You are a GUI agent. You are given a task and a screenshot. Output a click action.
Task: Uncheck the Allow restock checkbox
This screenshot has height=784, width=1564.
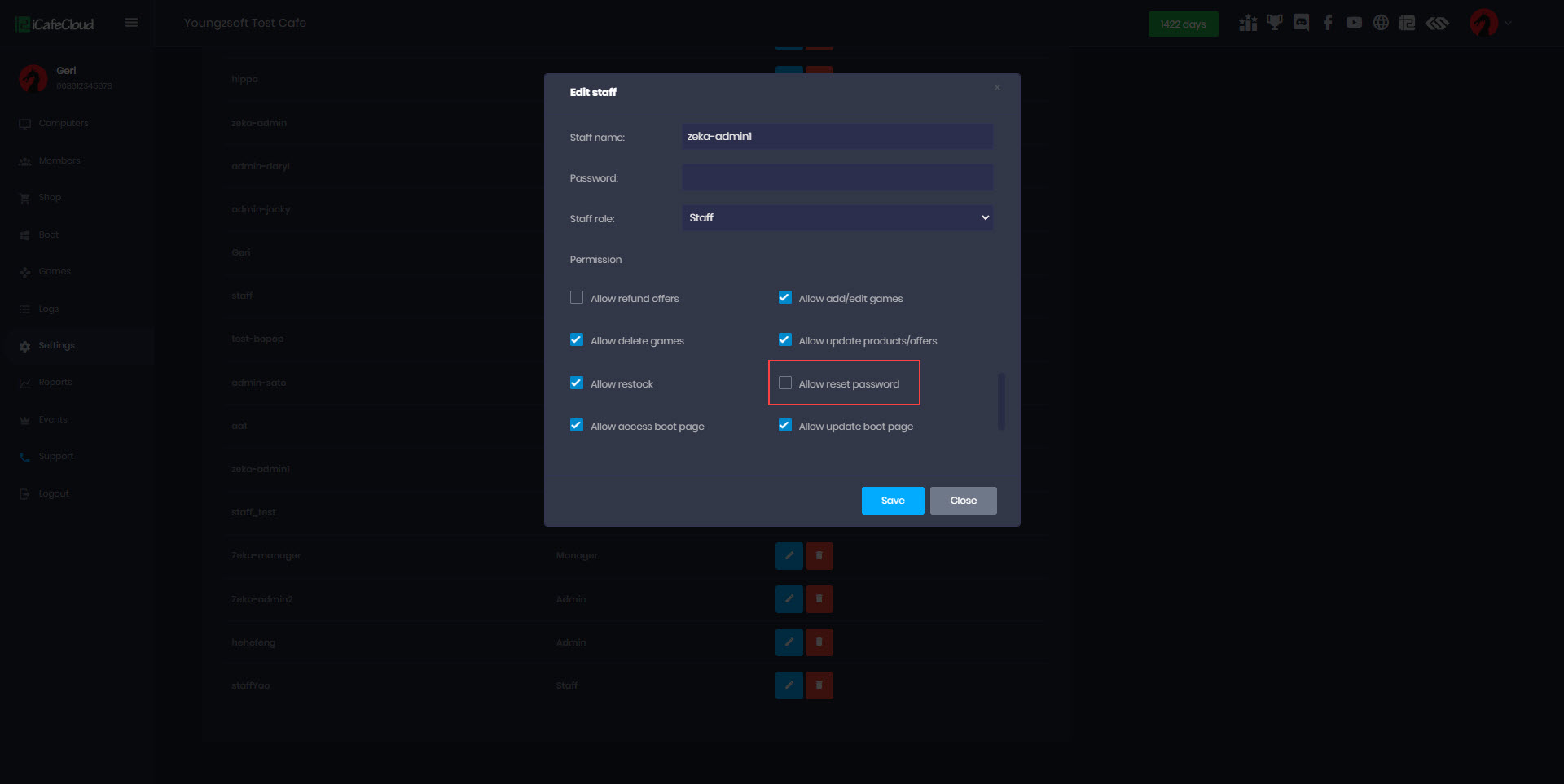(x=577, y=383)
